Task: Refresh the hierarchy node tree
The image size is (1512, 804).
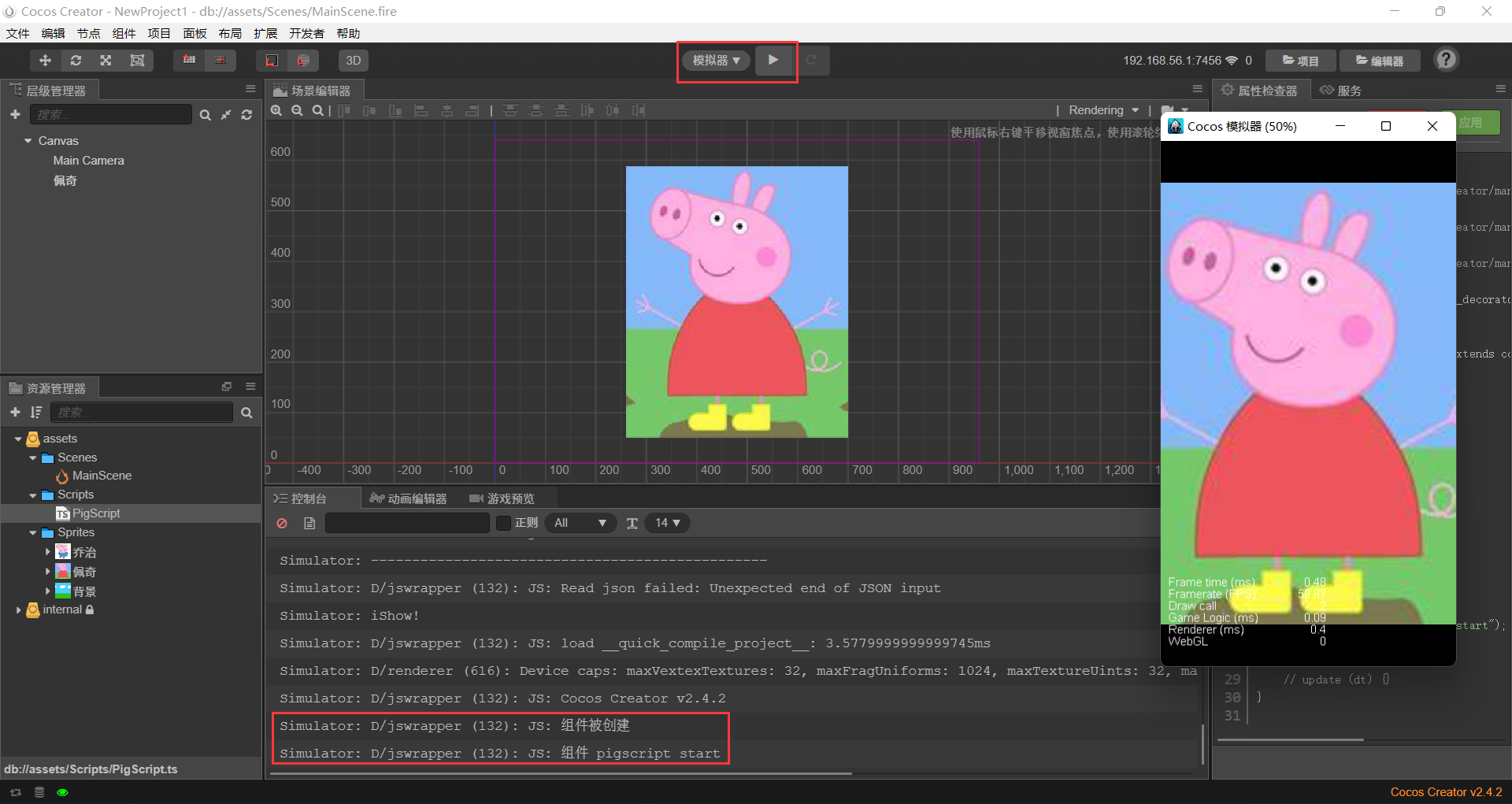Action: (246, 115)
